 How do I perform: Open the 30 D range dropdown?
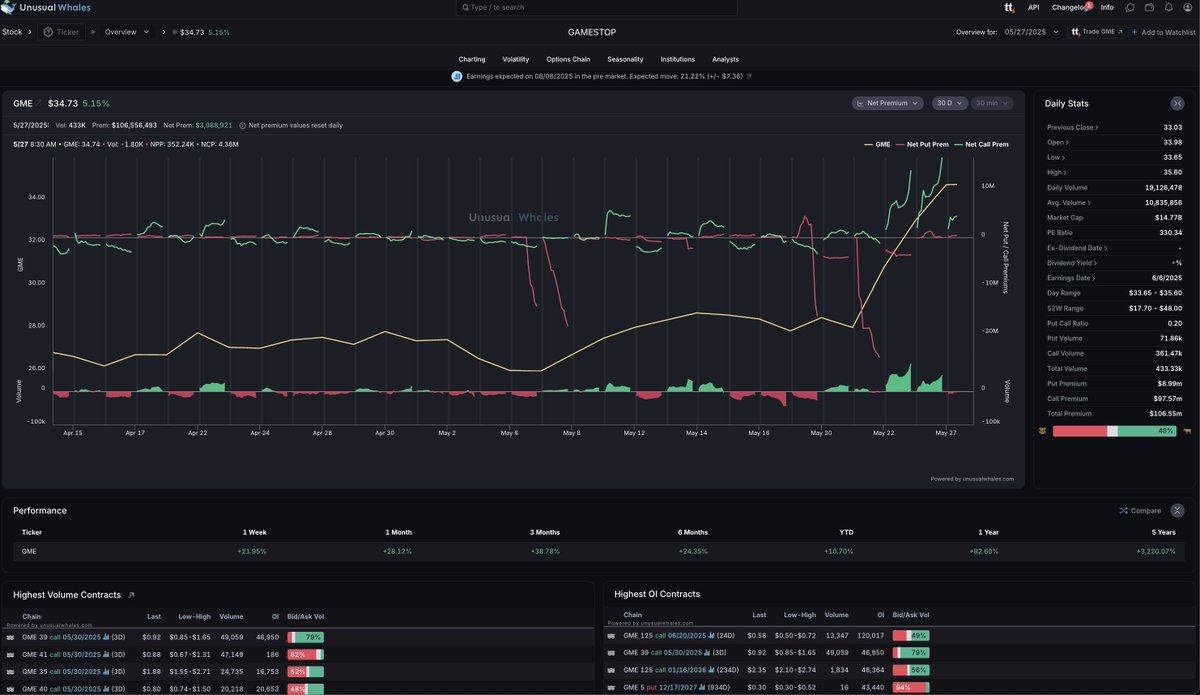[x=948, y=103]
